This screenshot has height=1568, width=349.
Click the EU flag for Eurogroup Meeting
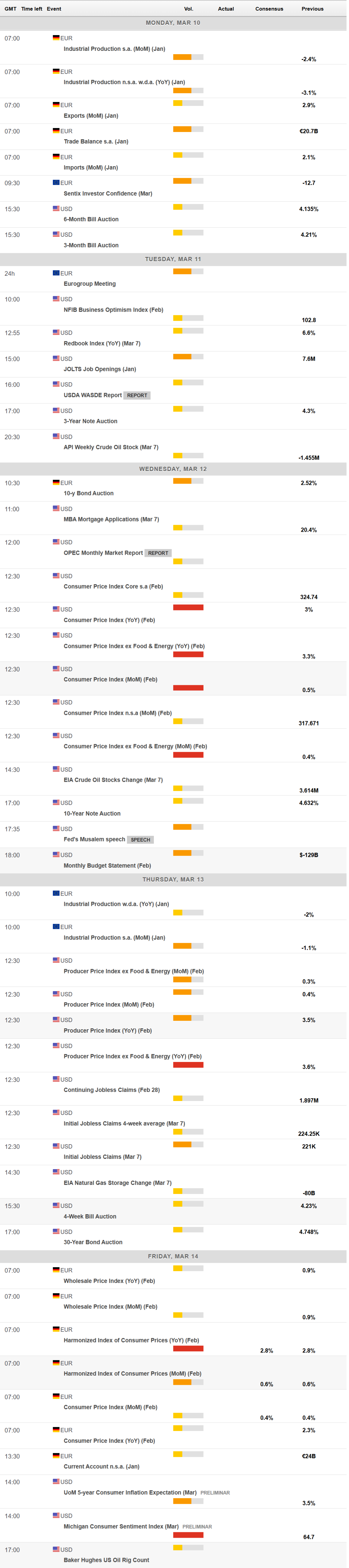(x=56, y=273)
